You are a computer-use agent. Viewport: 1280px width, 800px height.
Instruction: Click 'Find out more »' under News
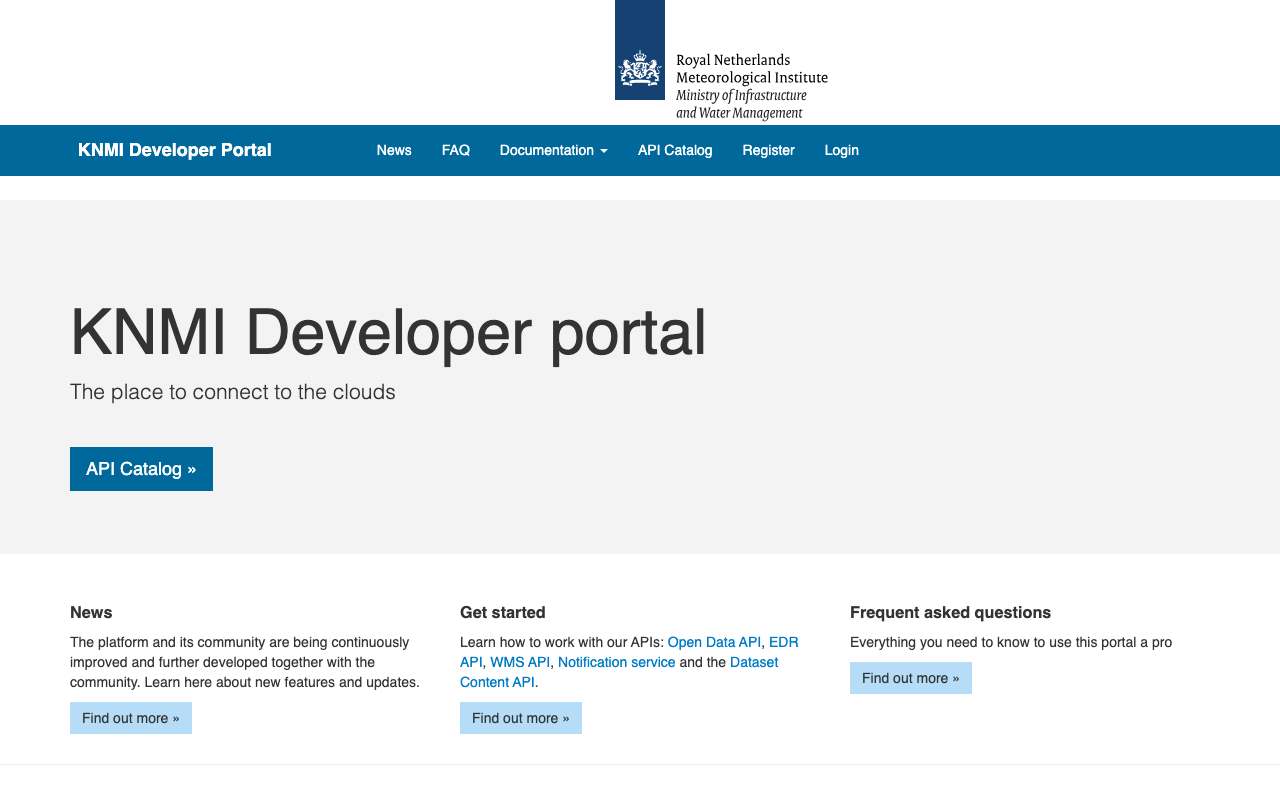131,718
